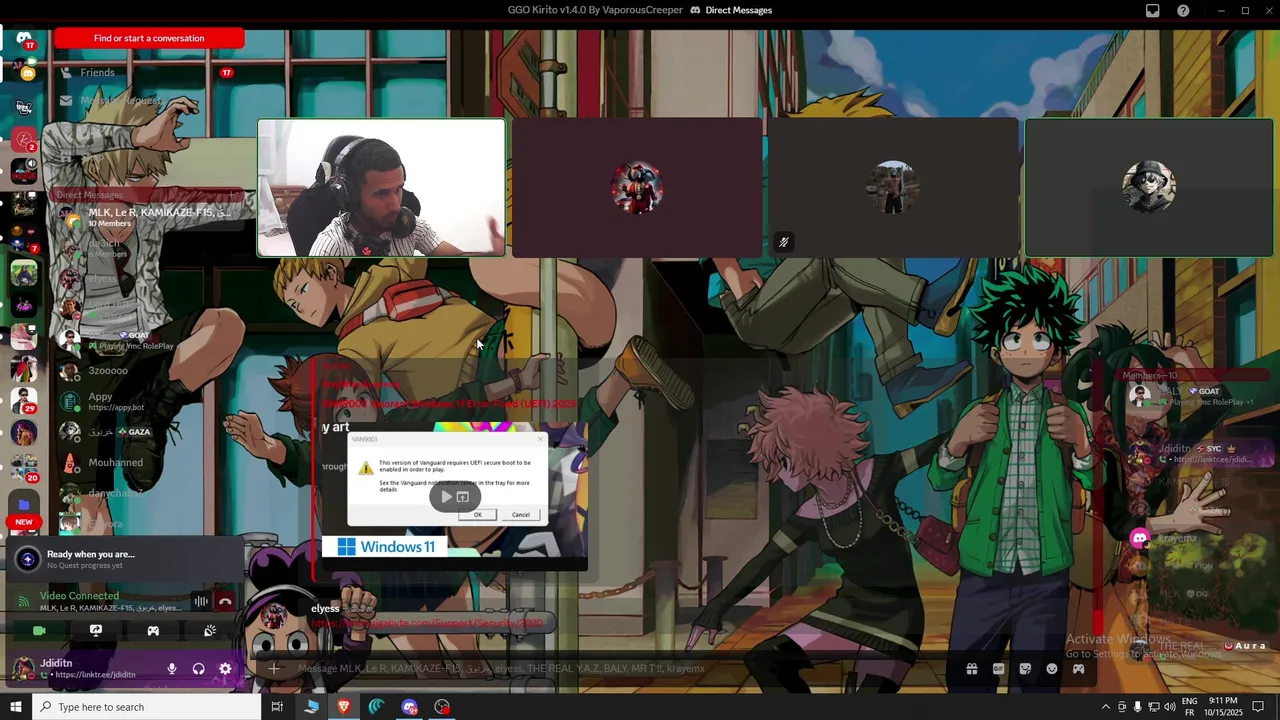1280x720 pixels.
Task: Click the message attachment plus button
Action: point(274,668)
